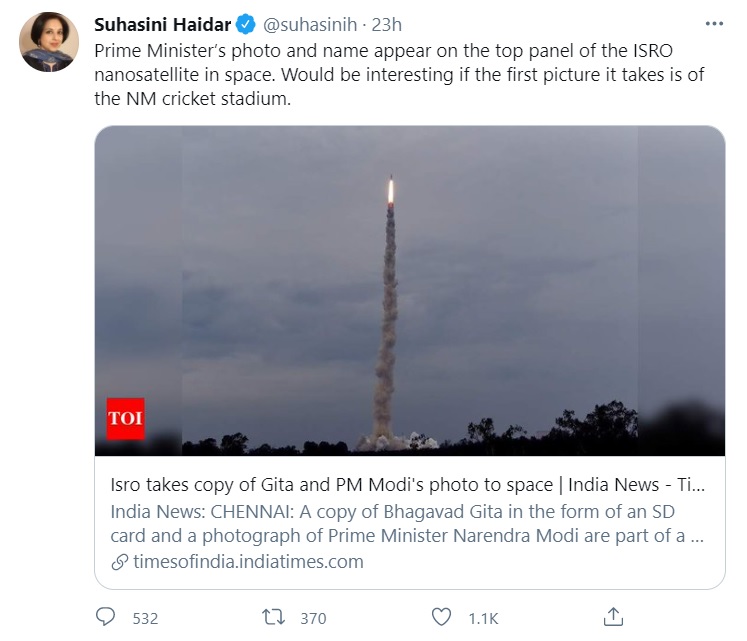Click the 'India News: CHENNAI' article description
Screen dimensions: 747x641
409,524
